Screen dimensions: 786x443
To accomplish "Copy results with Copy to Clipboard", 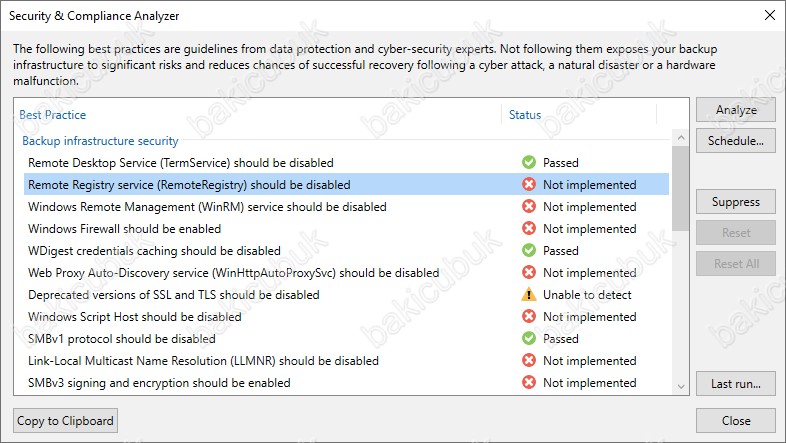I will pos(65,421).
